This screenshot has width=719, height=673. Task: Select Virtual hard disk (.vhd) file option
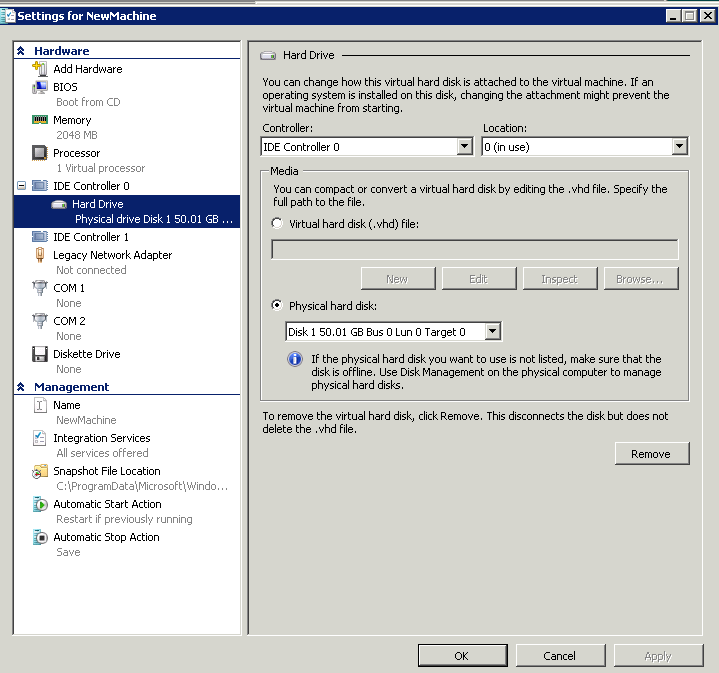[277, 223]
